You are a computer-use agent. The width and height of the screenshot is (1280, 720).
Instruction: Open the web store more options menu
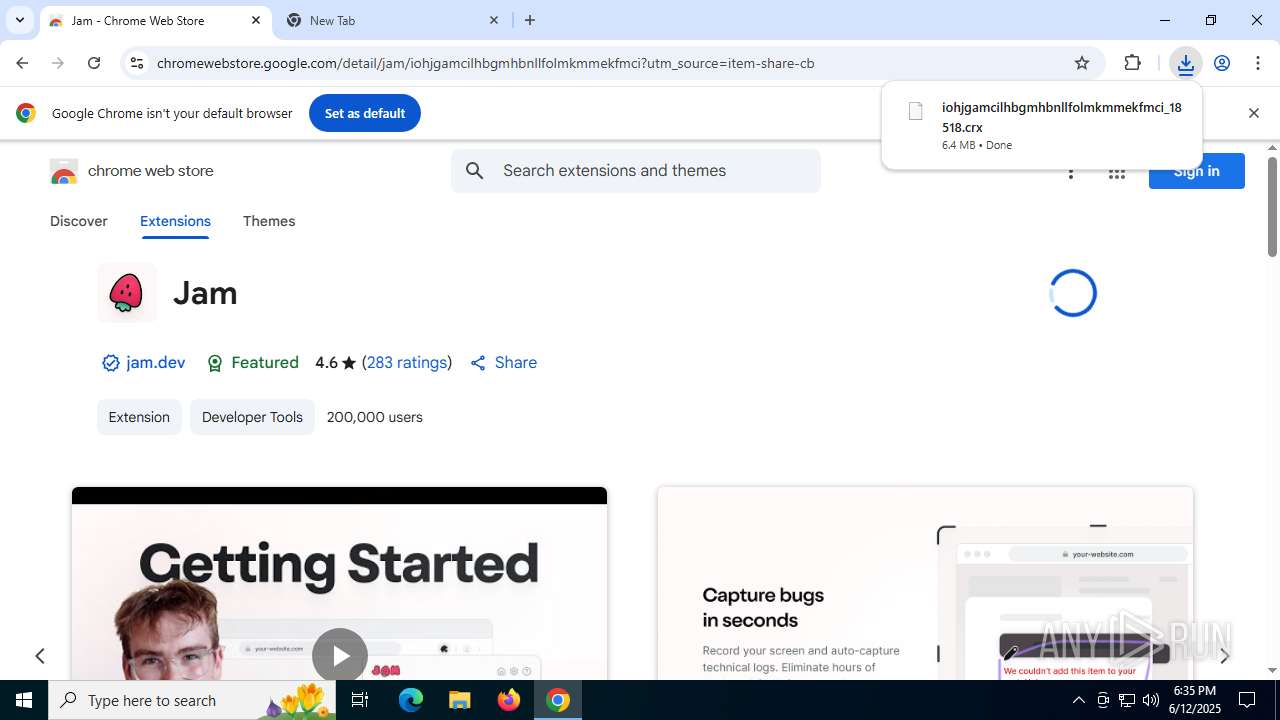(x=1071, y=173)
